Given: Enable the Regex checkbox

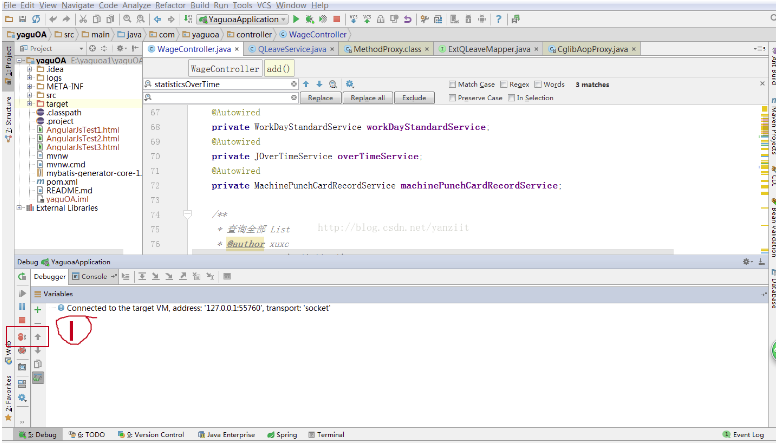Looking at the screenshot, I should point(504,84).
